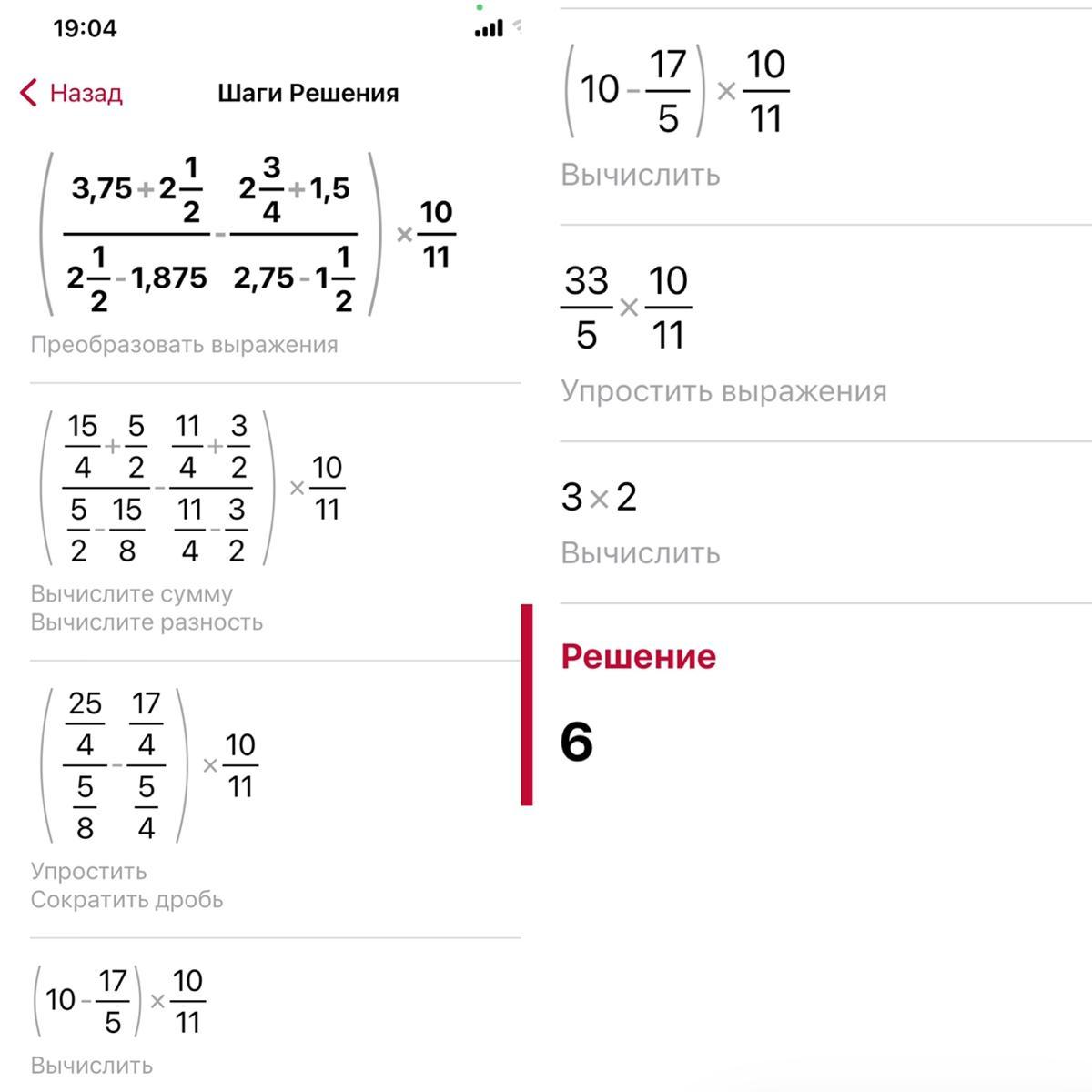Tap the green indicator dot in status bar
Screen dimensions: 1092x1092
[480, 7]
